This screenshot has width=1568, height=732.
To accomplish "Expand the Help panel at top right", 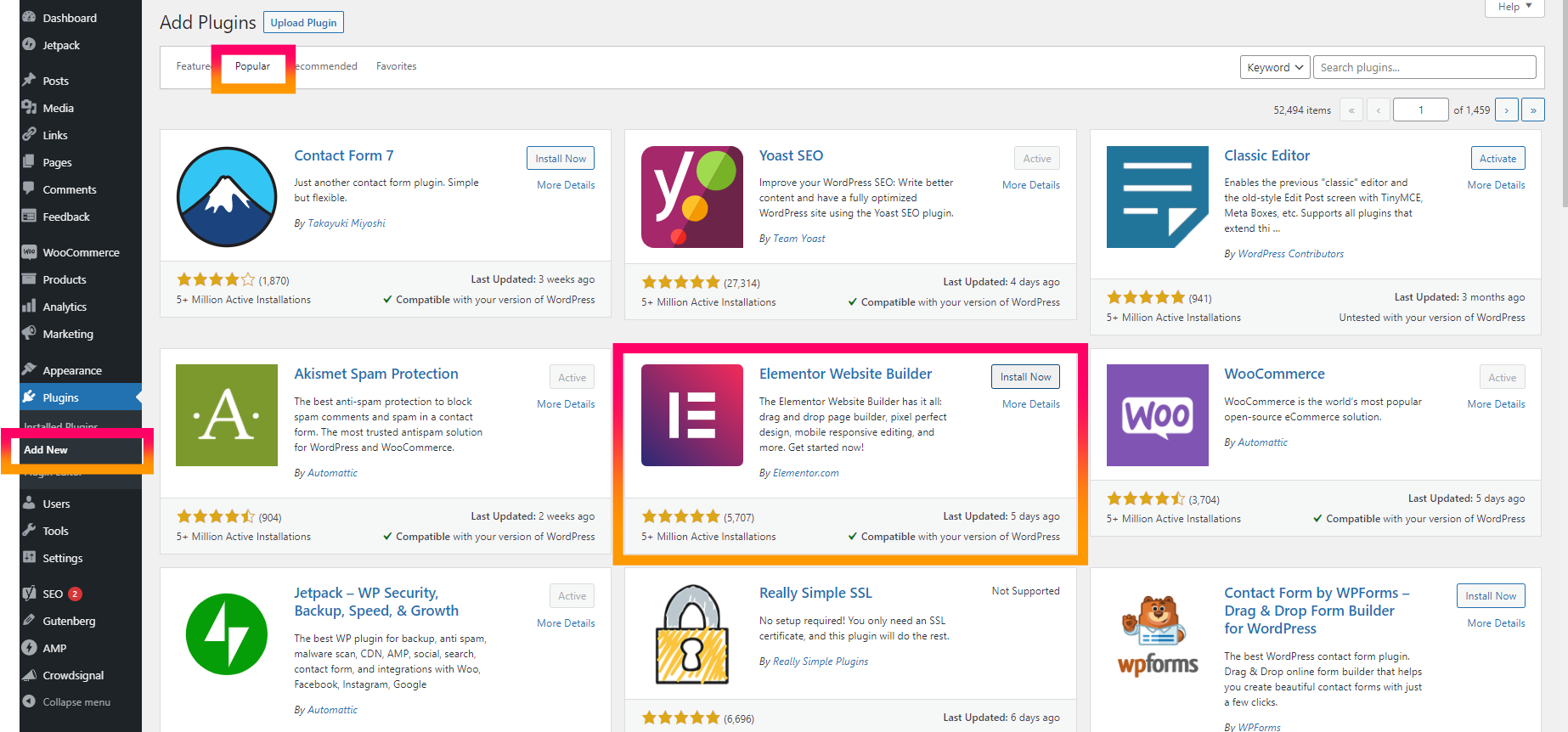I will click(x=1514, y=7).
